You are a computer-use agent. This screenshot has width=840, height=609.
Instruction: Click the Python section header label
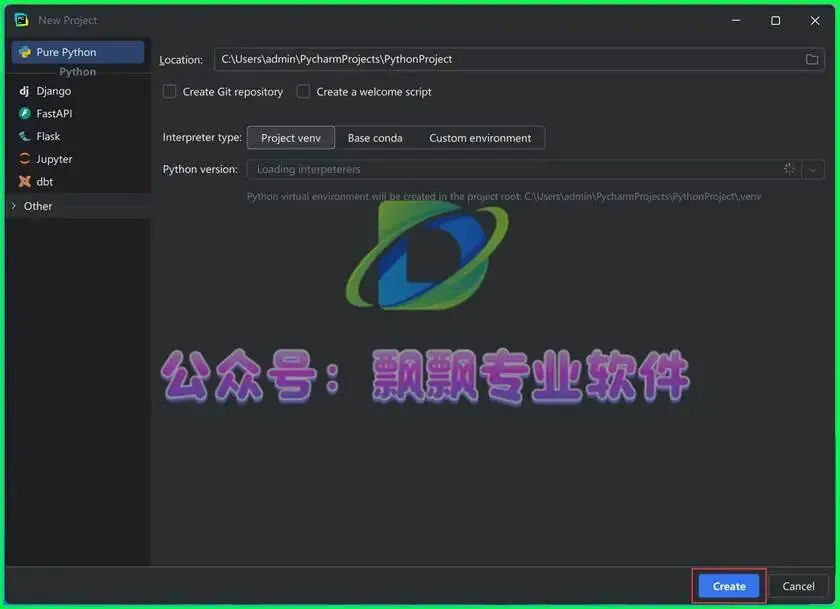click(78, 72)
